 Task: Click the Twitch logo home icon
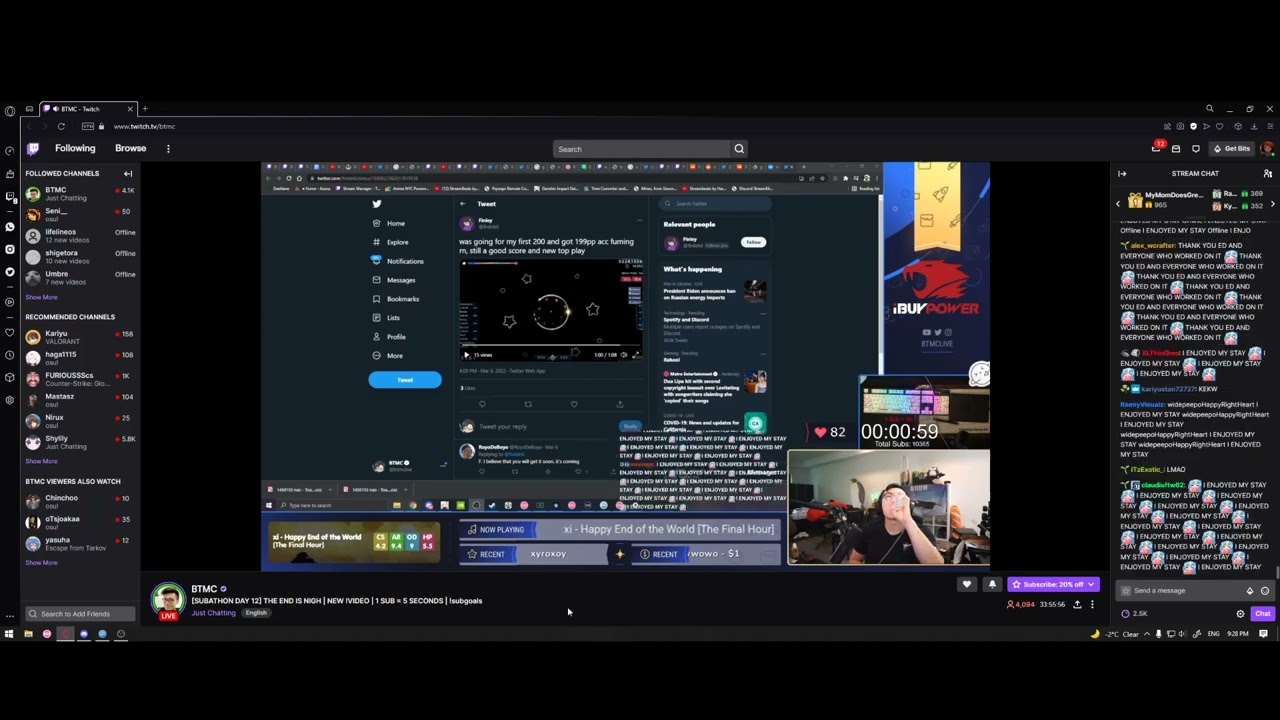pos(33,149)
